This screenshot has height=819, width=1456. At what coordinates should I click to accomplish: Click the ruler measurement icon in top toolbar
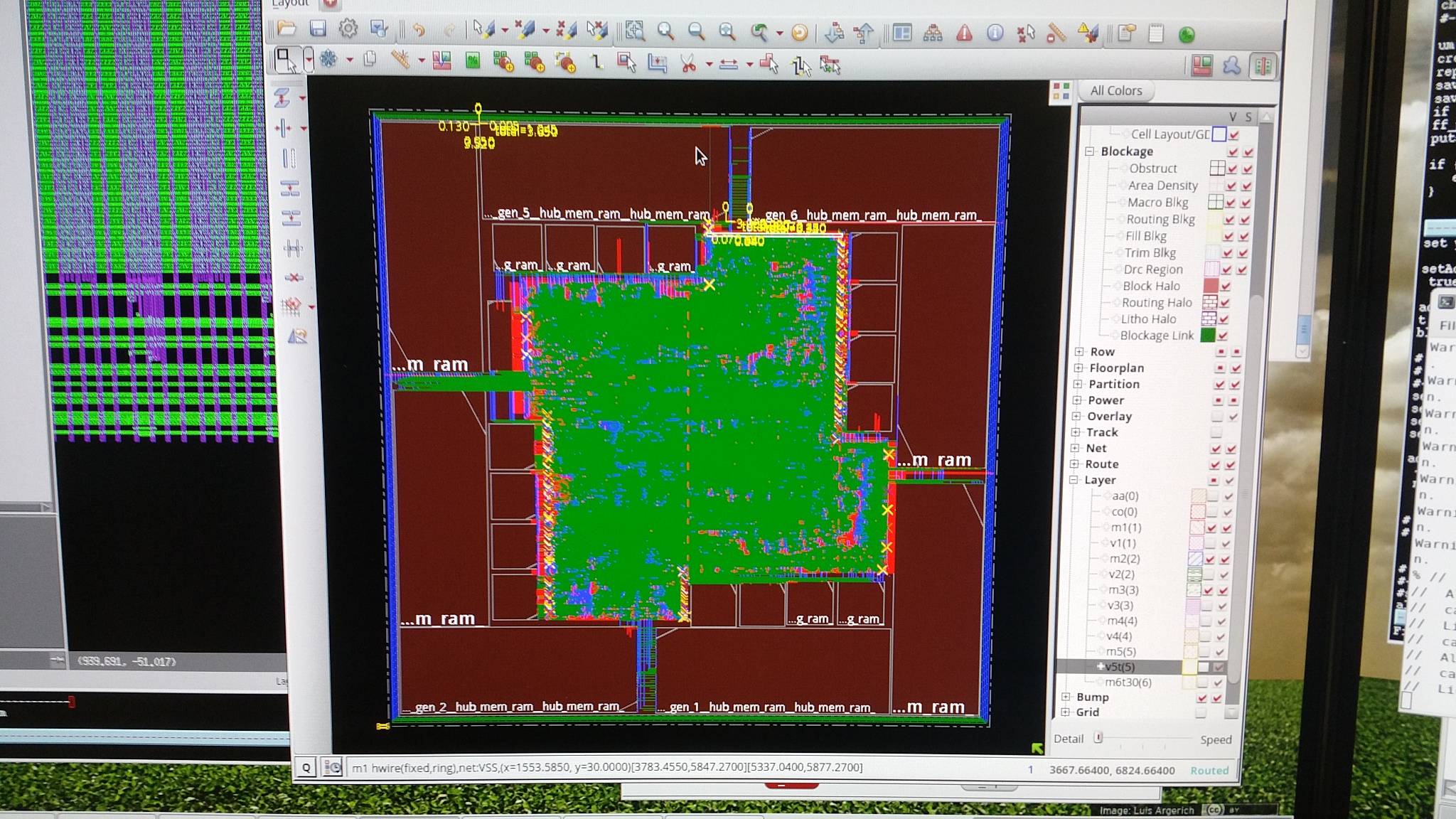[x=1056, y=33]
